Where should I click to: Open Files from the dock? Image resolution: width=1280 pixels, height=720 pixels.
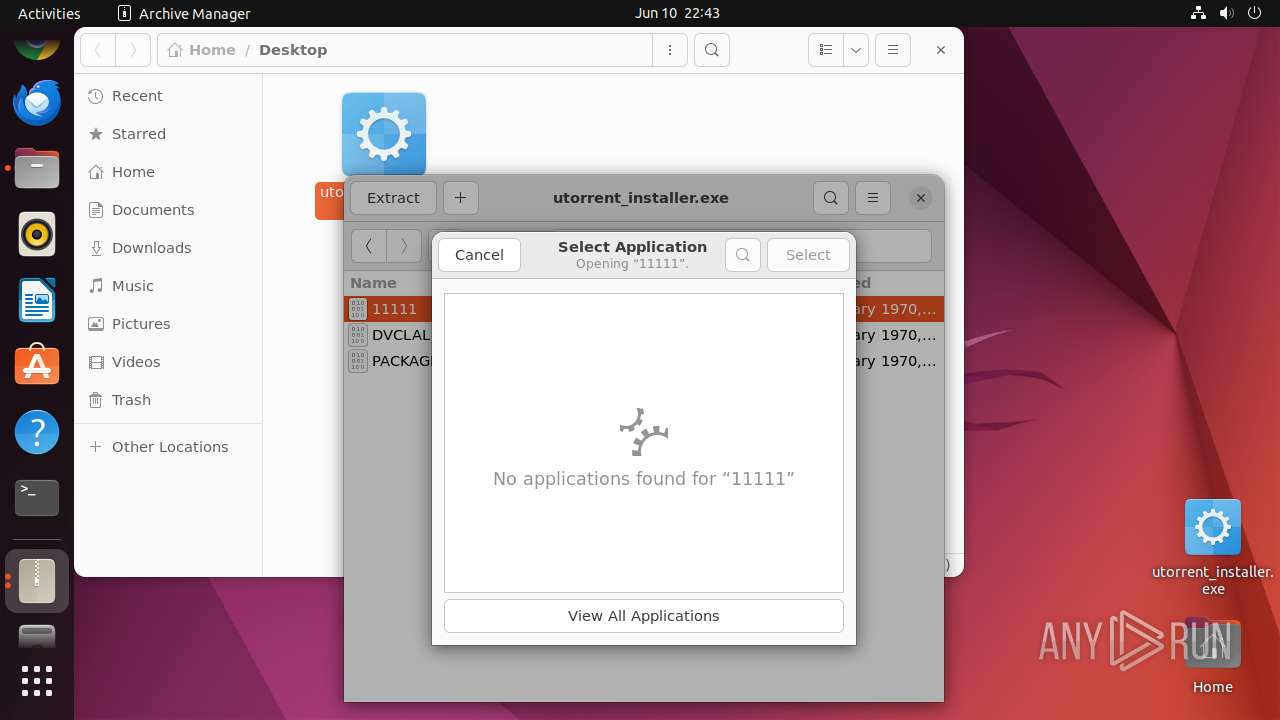click(37, 168)
